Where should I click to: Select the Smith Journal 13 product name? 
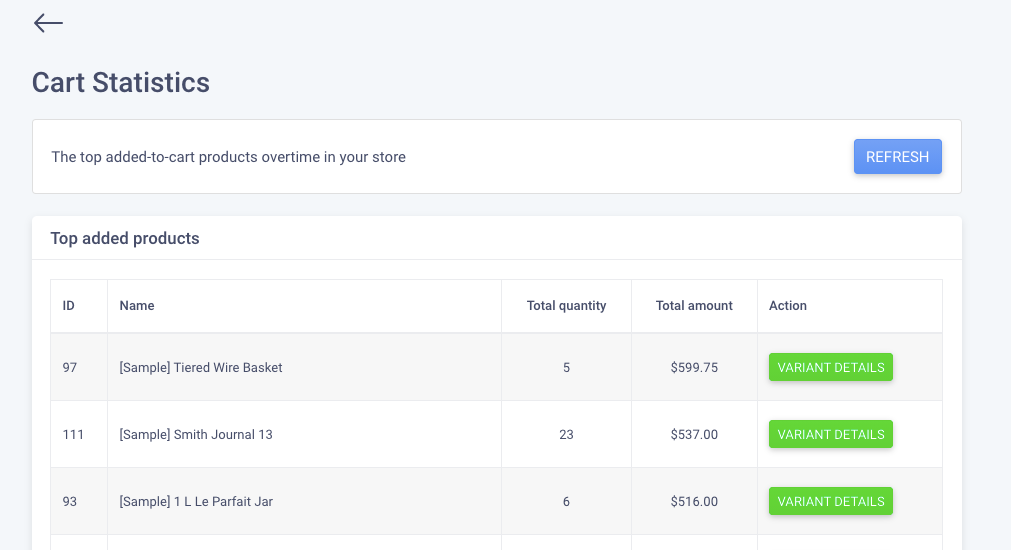(x=196, y=435)
